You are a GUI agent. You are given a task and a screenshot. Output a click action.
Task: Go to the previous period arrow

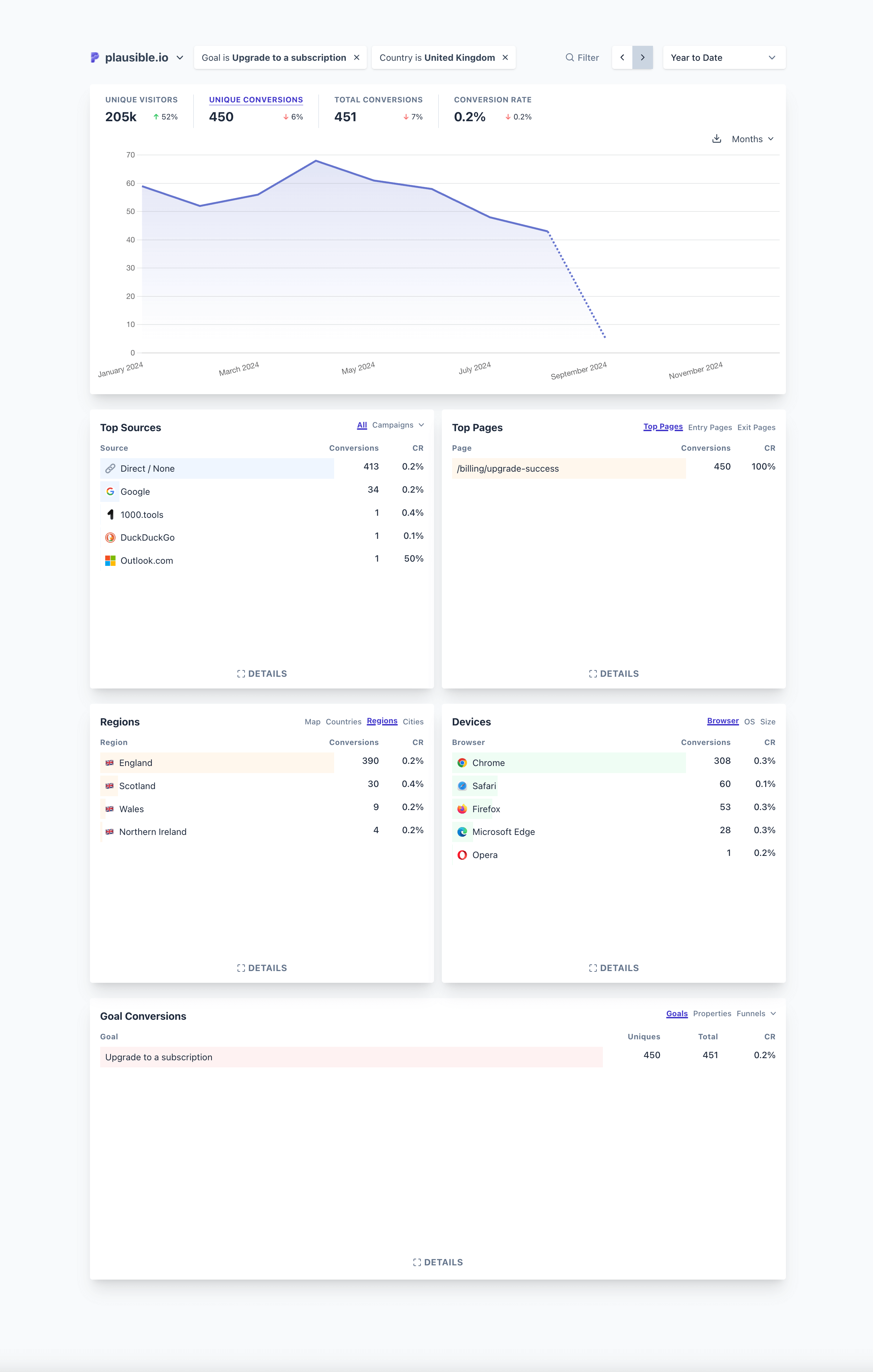tap(622, 58)
